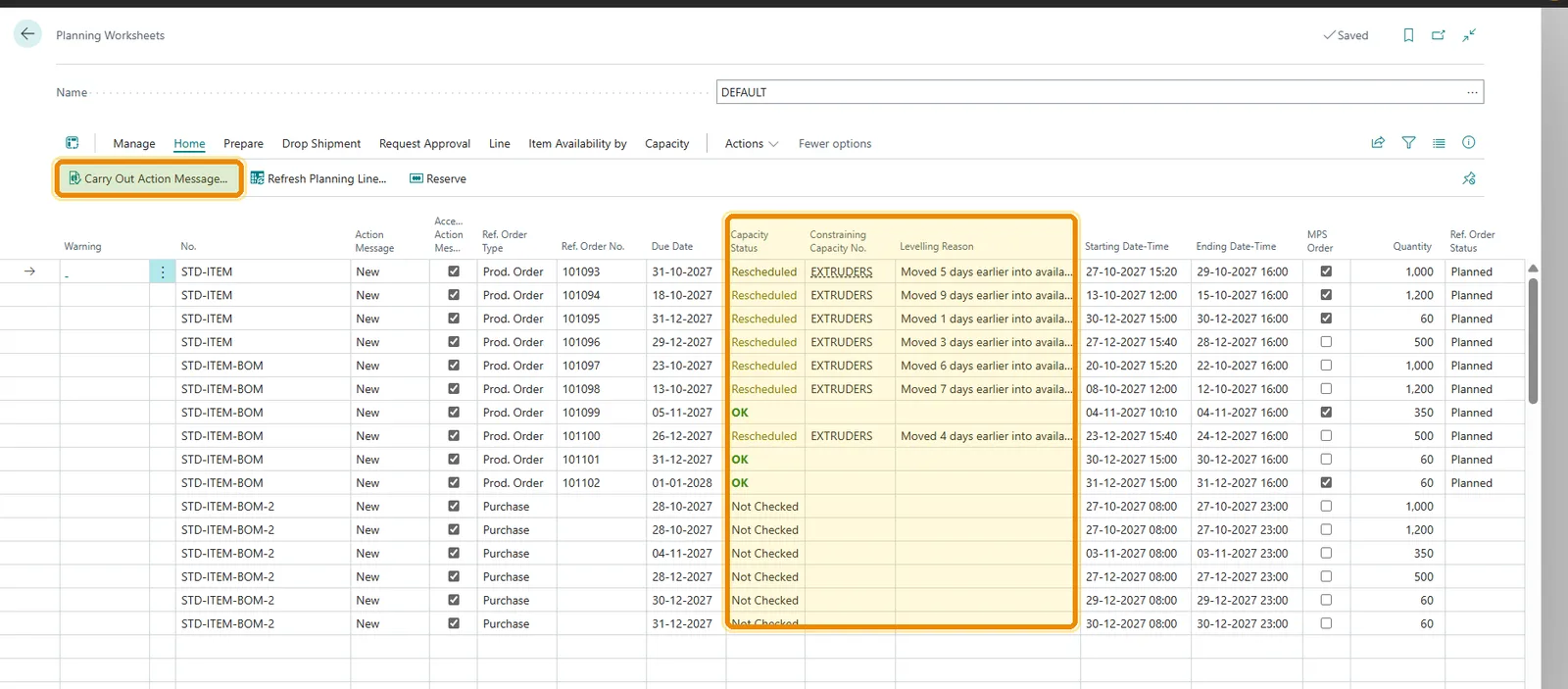The image size is (1568, 689).
Task: Click the row selector arrow for first row
Action: point(29,271)
